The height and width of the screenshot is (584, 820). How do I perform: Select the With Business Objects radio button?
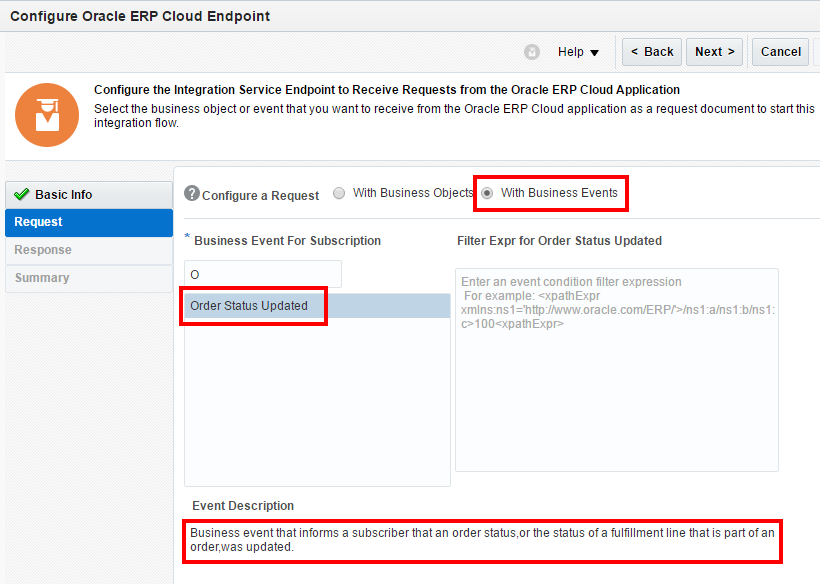339,194
